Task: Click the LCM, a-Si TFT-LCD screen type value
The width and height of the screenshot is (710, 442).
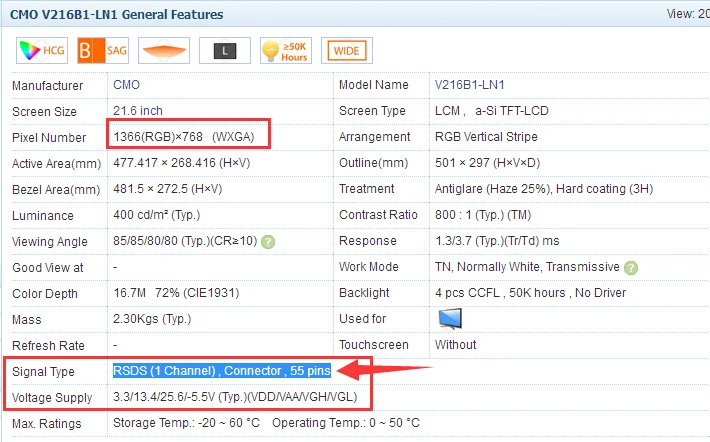Action: [492, 111]
